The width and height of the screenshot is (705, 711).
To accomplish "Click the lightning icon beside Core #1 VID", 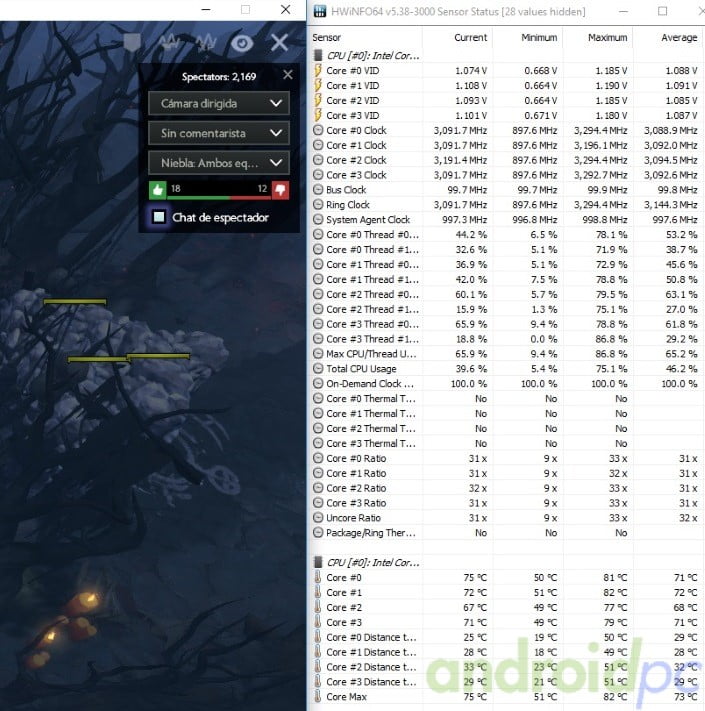I will (318, 85).
